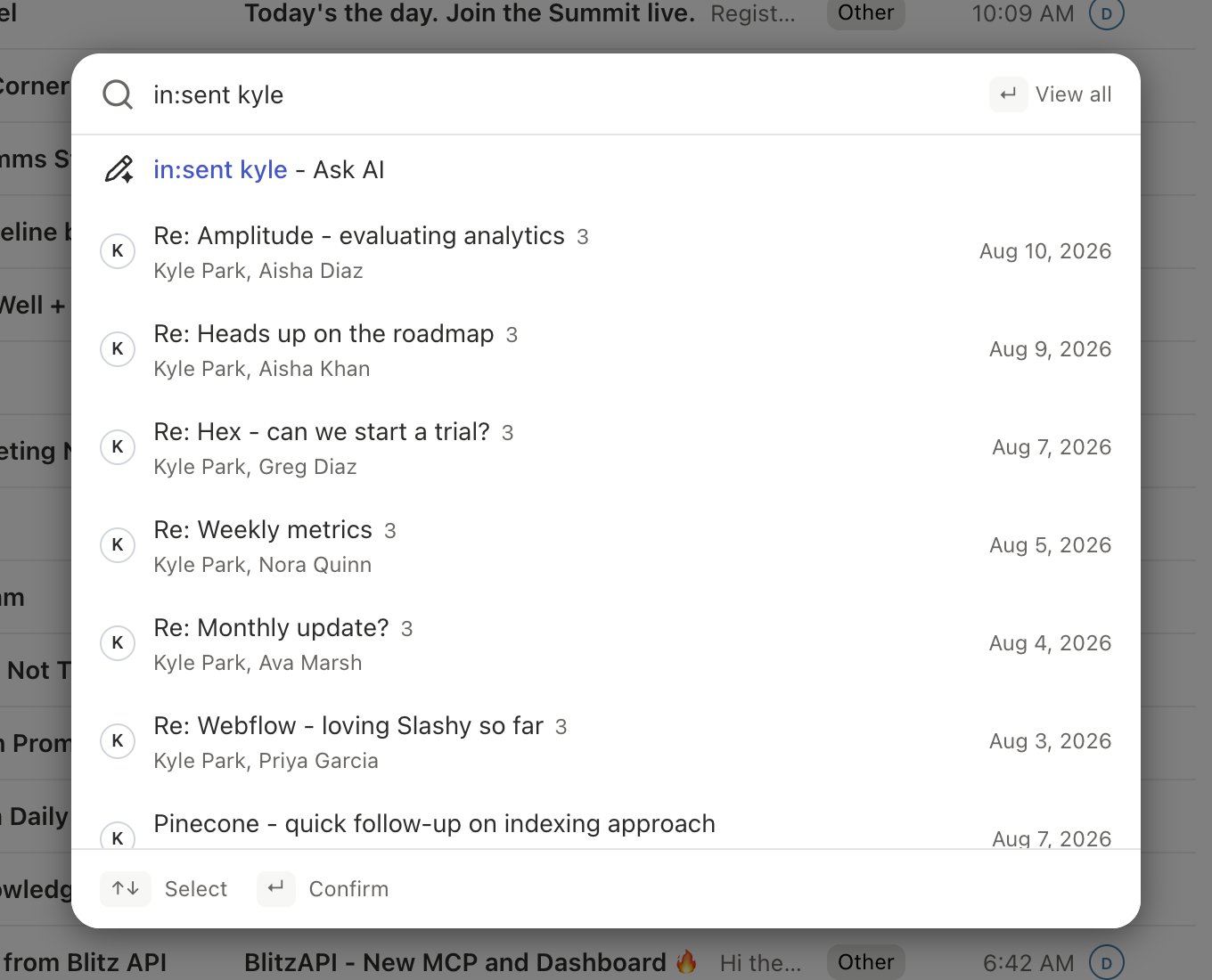Click 'Other' label on Summit email row
The height and width of the screenshot is (980, 1212).
click(x=866, y=13)
